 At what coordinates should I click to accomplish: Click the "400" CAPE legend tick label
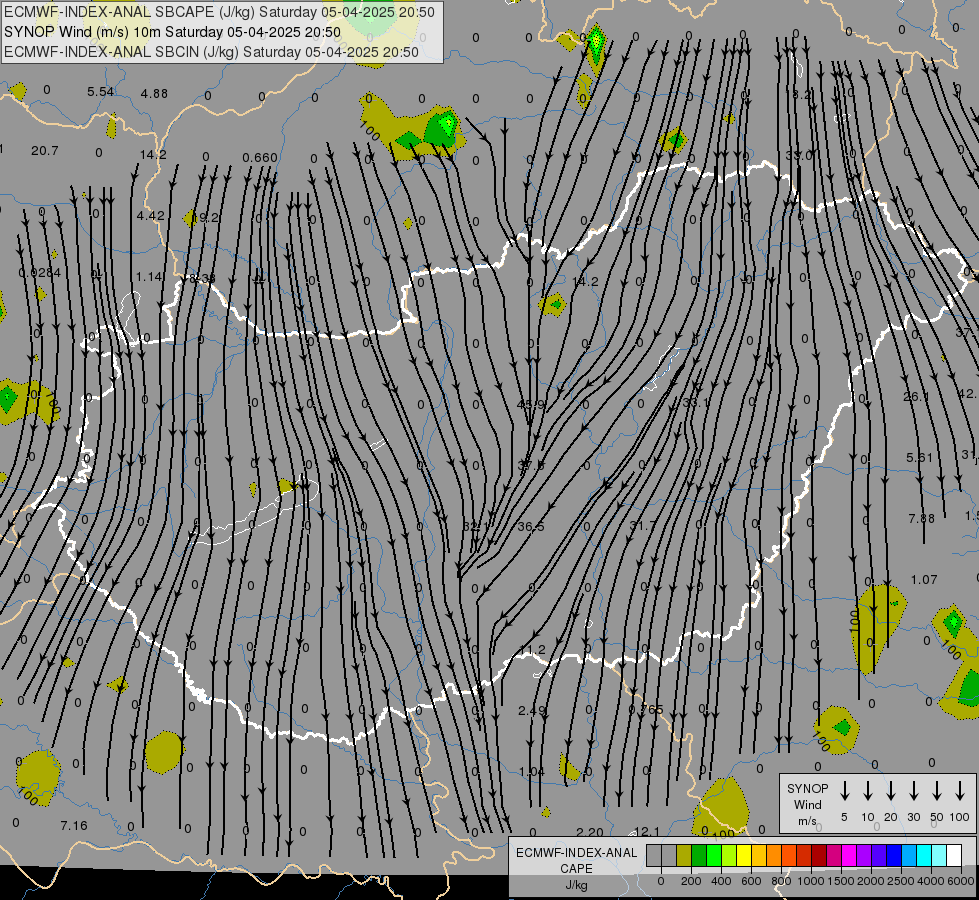(x=721, y=881)
